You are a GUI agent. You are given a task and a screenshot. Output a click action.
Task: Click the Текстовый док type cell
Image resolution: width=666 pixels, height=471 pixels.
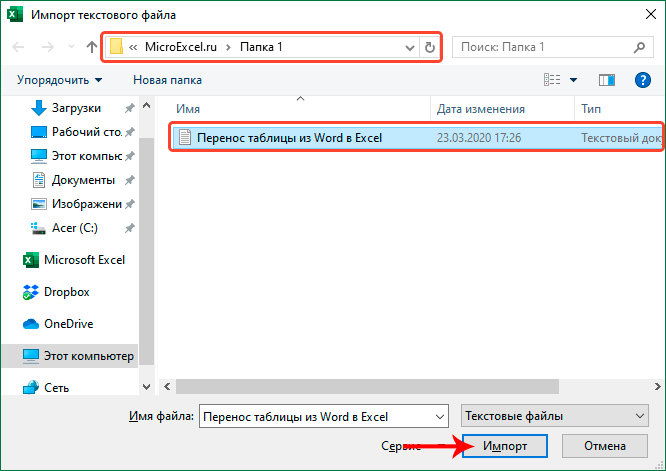[x=621, y=138]
